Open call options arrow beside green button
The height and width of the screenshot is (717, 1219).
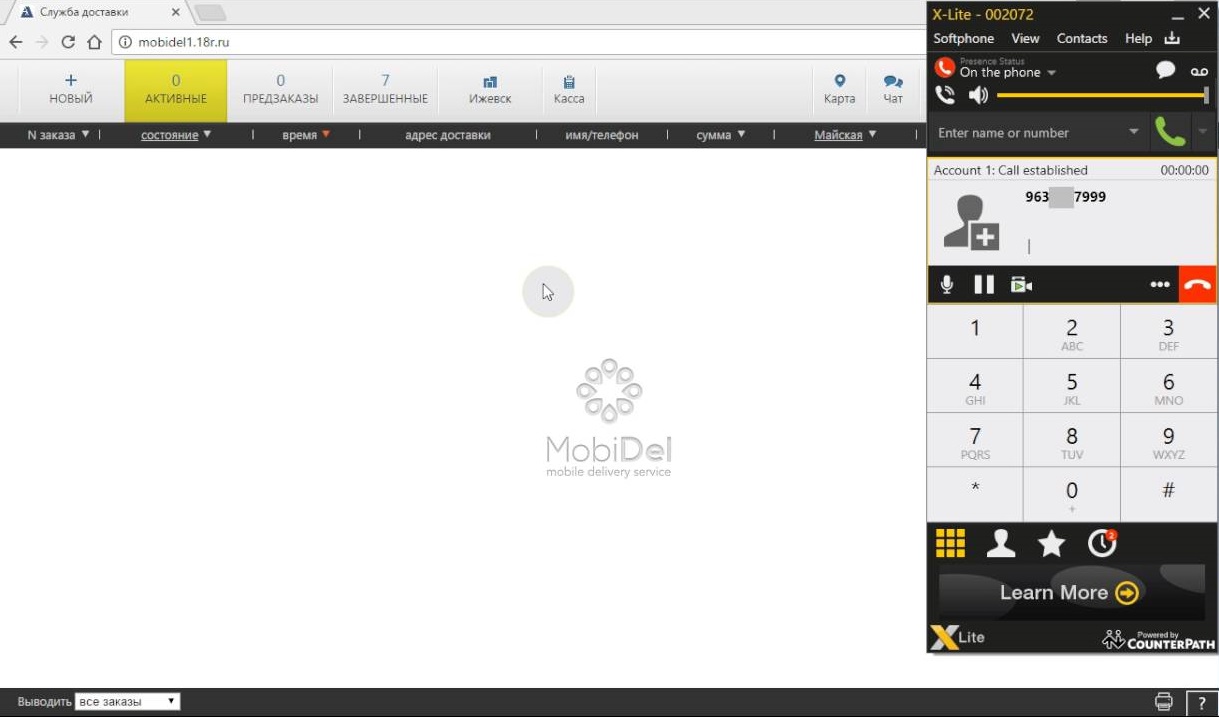pyautogui.click(x=1202, y=131)
